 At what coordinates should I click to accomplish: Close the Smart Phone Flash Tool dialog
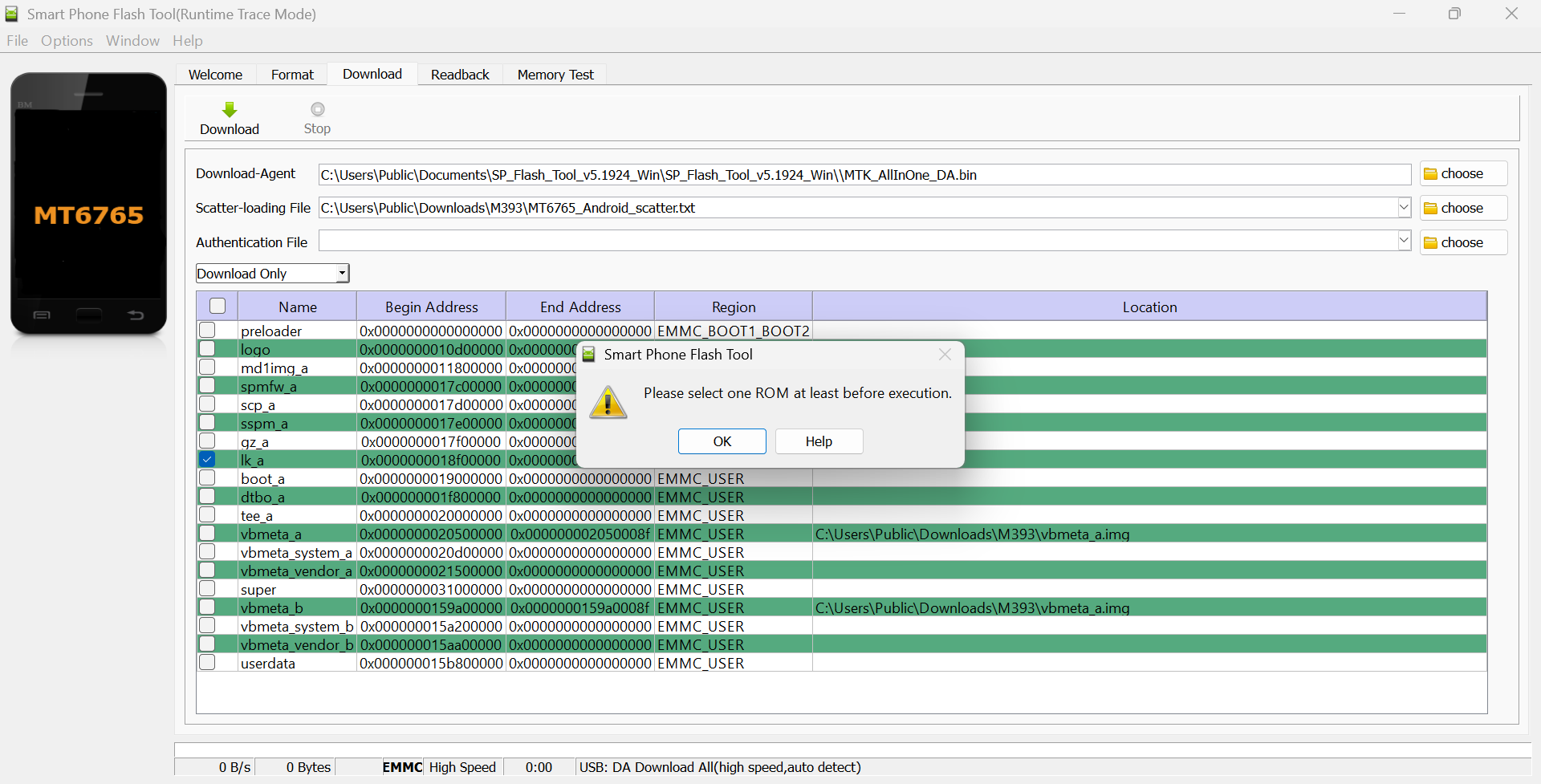click(945, 355)
